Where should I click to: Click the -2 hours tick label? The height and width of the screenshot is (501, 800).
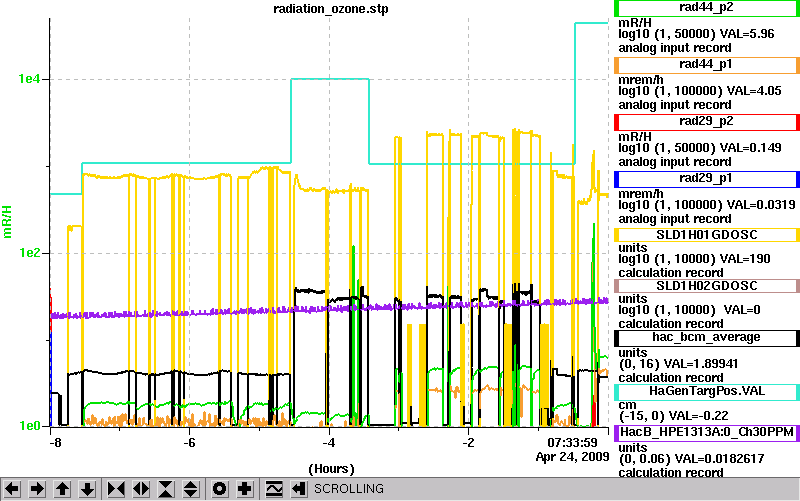coord(468,443)
